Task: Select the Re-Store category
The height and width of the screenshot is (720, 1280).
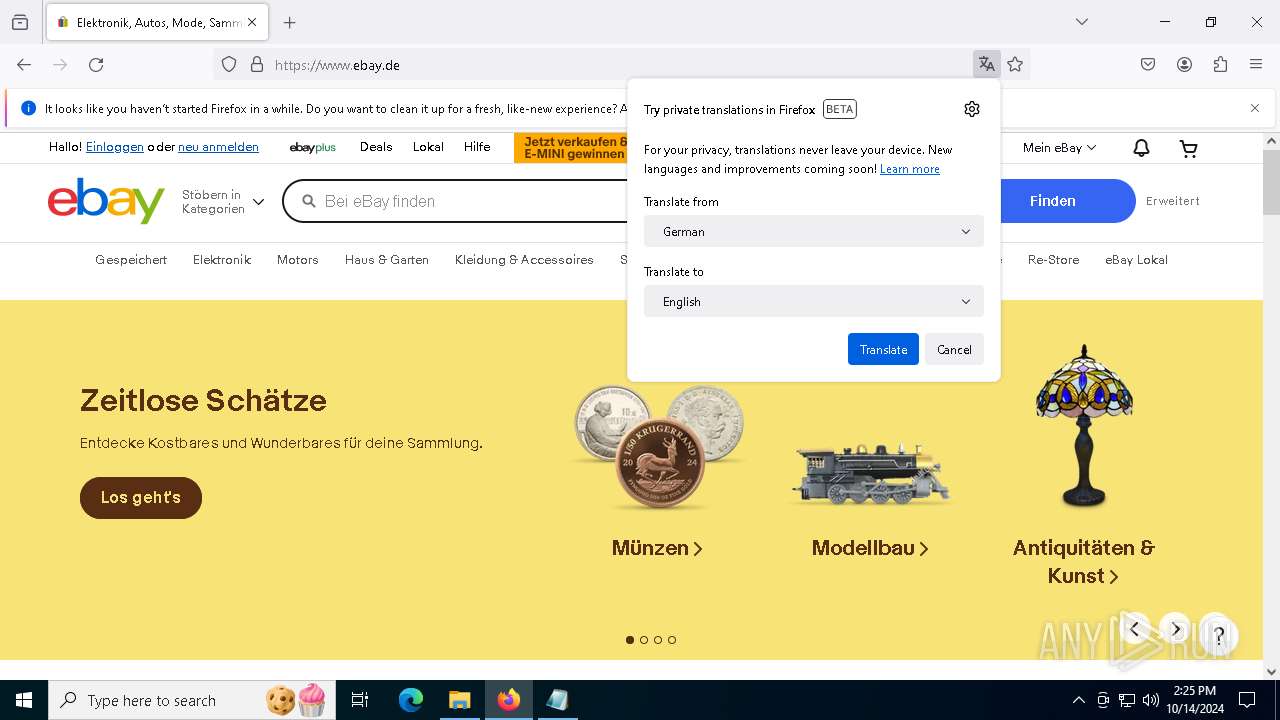Action: [1054, 260]
